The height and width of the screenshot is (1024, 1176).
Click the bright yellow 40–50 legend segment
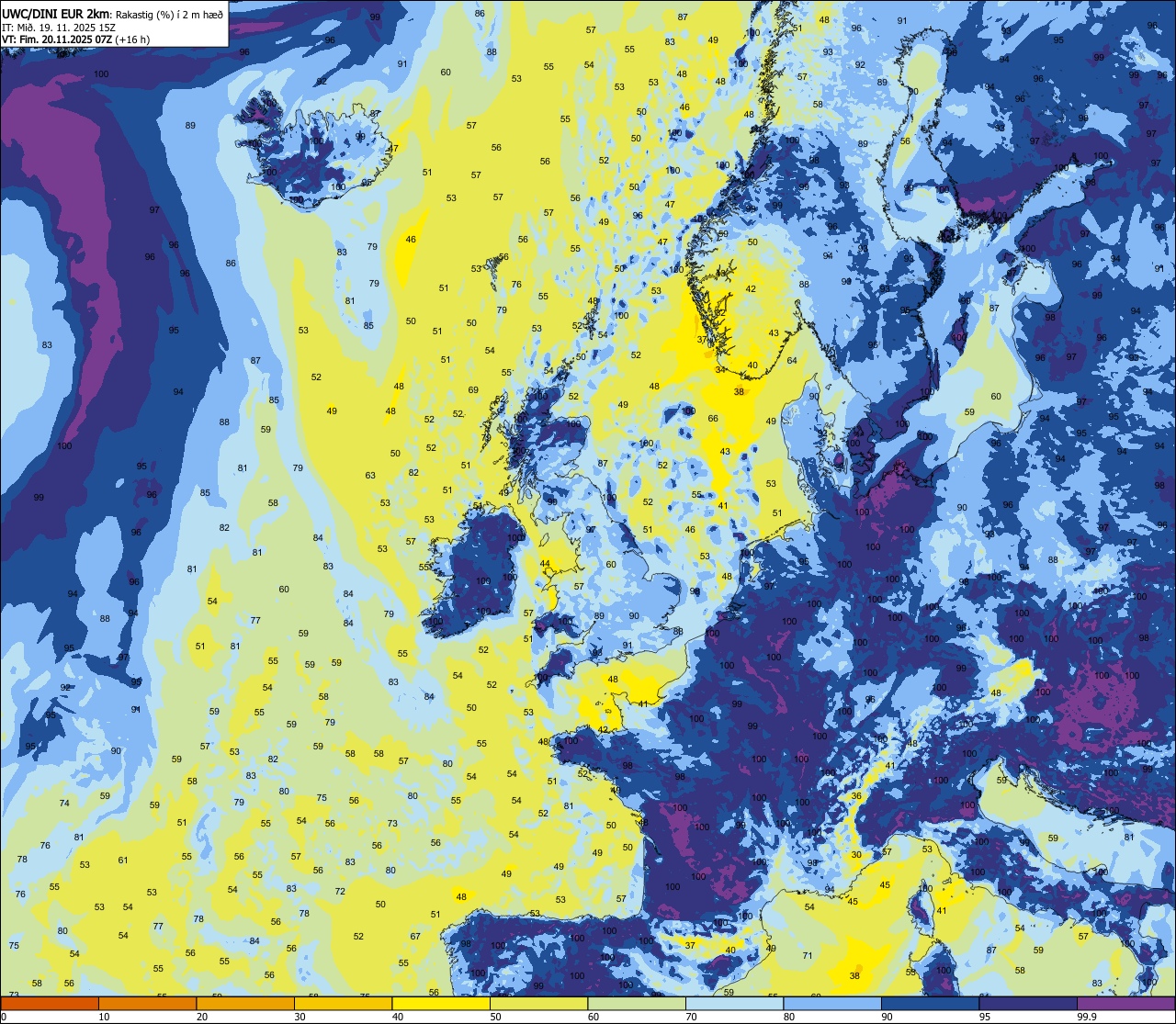(x=441, y=1004)
